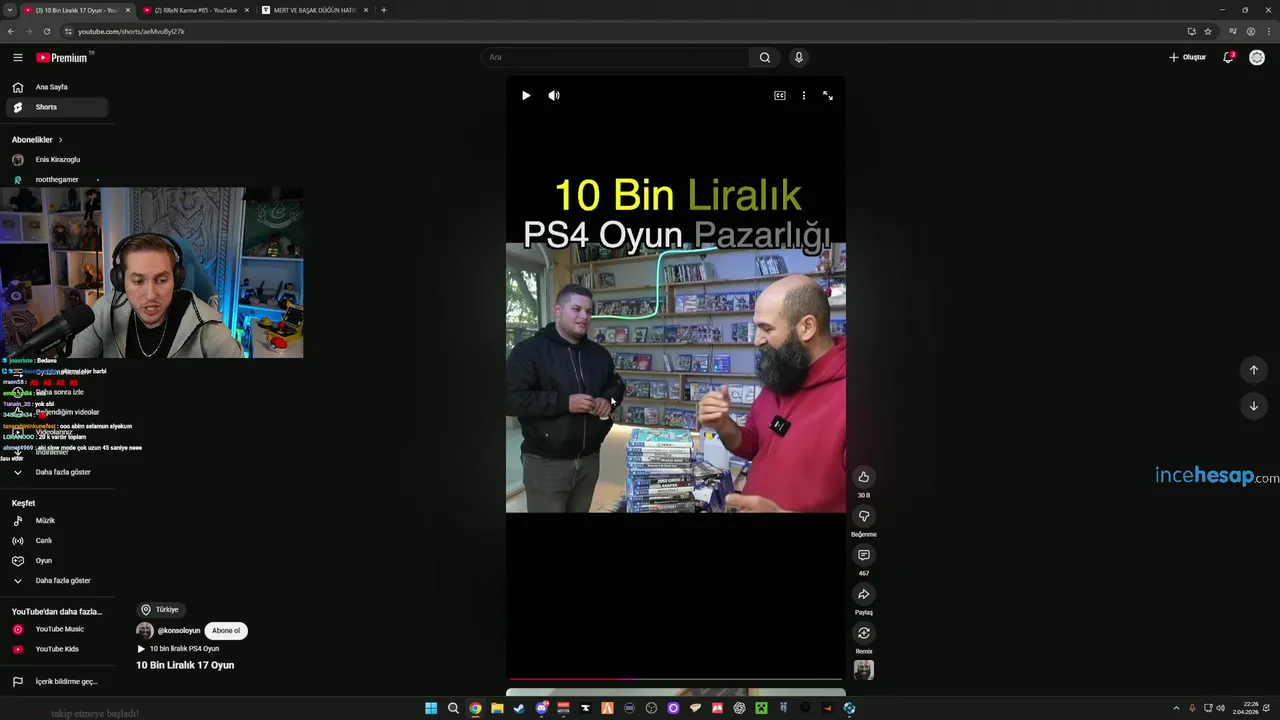Show hidden system tray icons
Screen dimensions: 1280x720
pos(1176,708)
